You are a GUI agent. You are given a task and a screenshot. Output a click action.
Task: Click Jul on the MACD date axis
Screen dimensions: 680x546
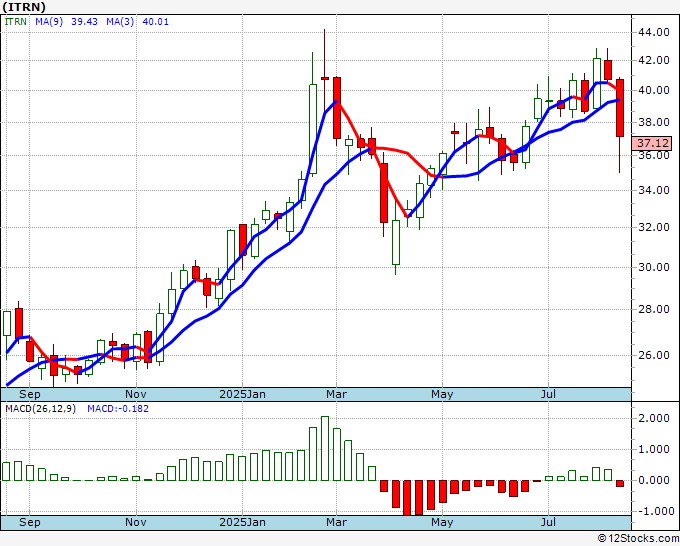coord(549,522)
